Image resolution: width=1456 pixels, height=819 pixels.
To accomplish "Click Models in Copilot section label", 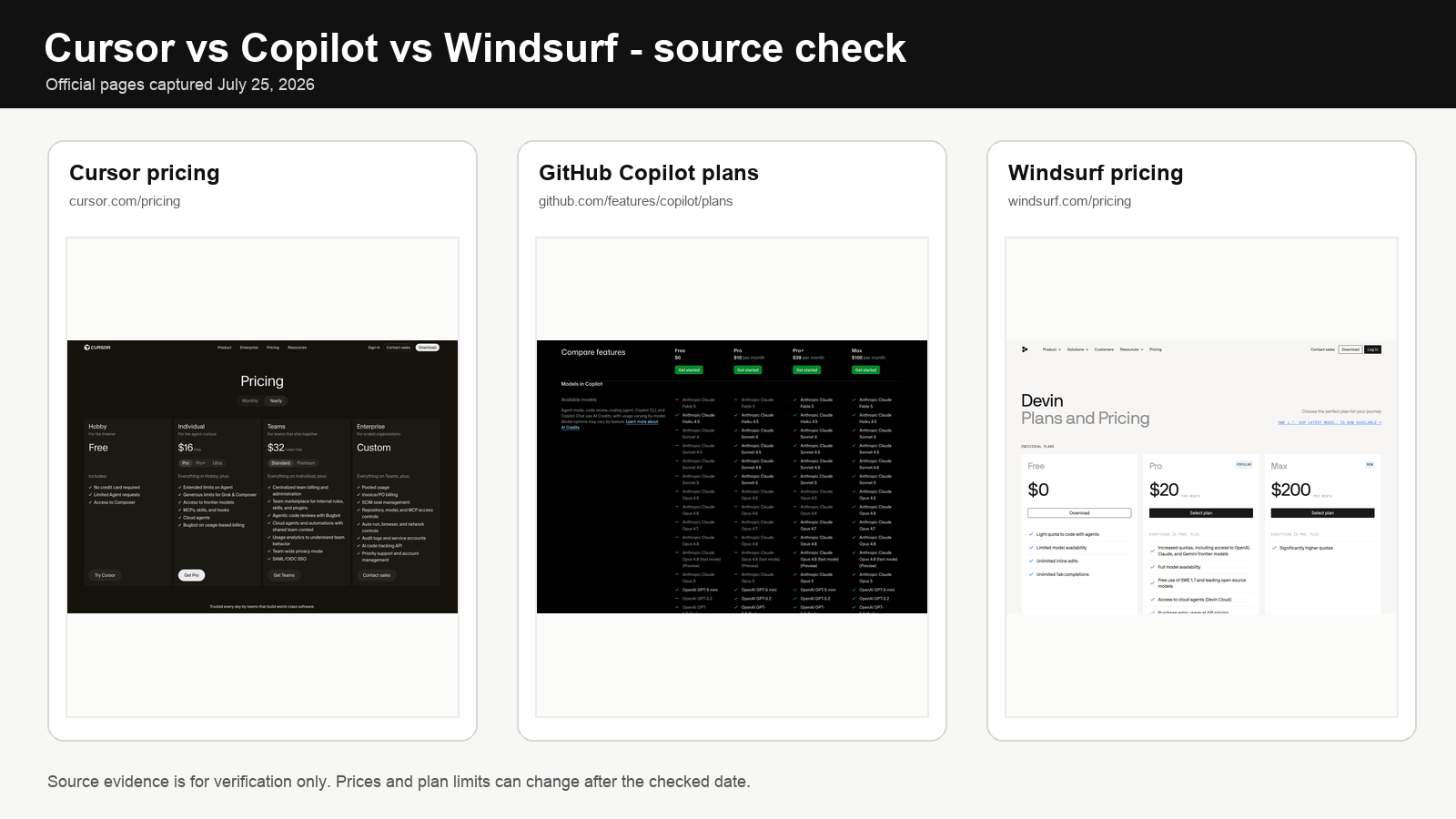I will [x=581, y=384].
